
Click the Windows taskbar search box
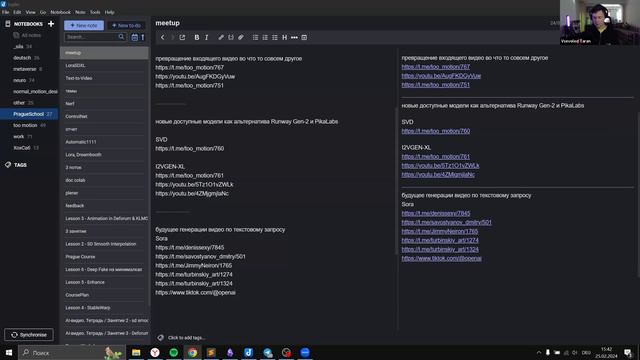coord(71,352)
